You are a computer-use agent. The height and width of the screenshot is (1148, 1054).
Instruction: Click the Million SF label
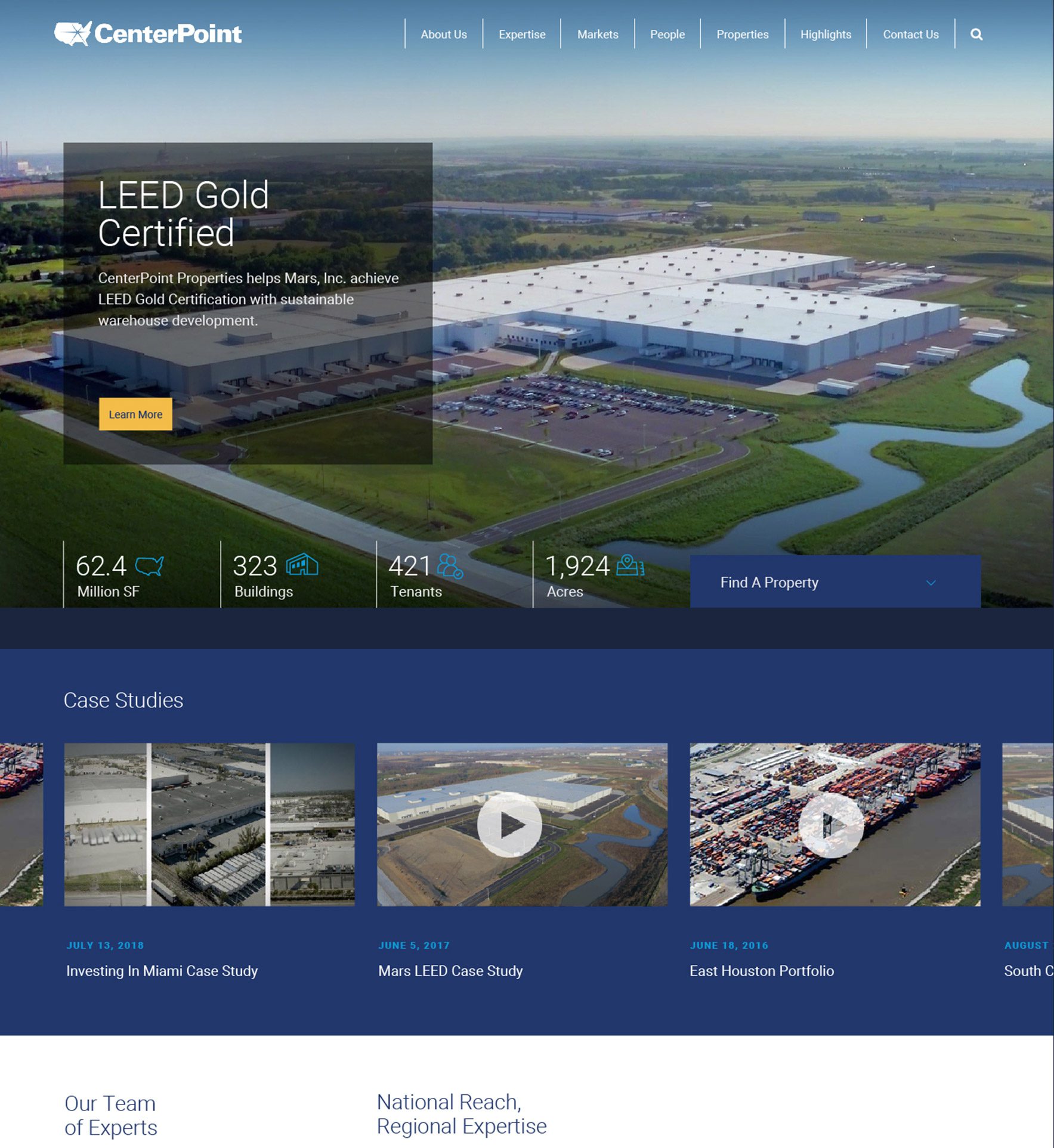[108, 592]
